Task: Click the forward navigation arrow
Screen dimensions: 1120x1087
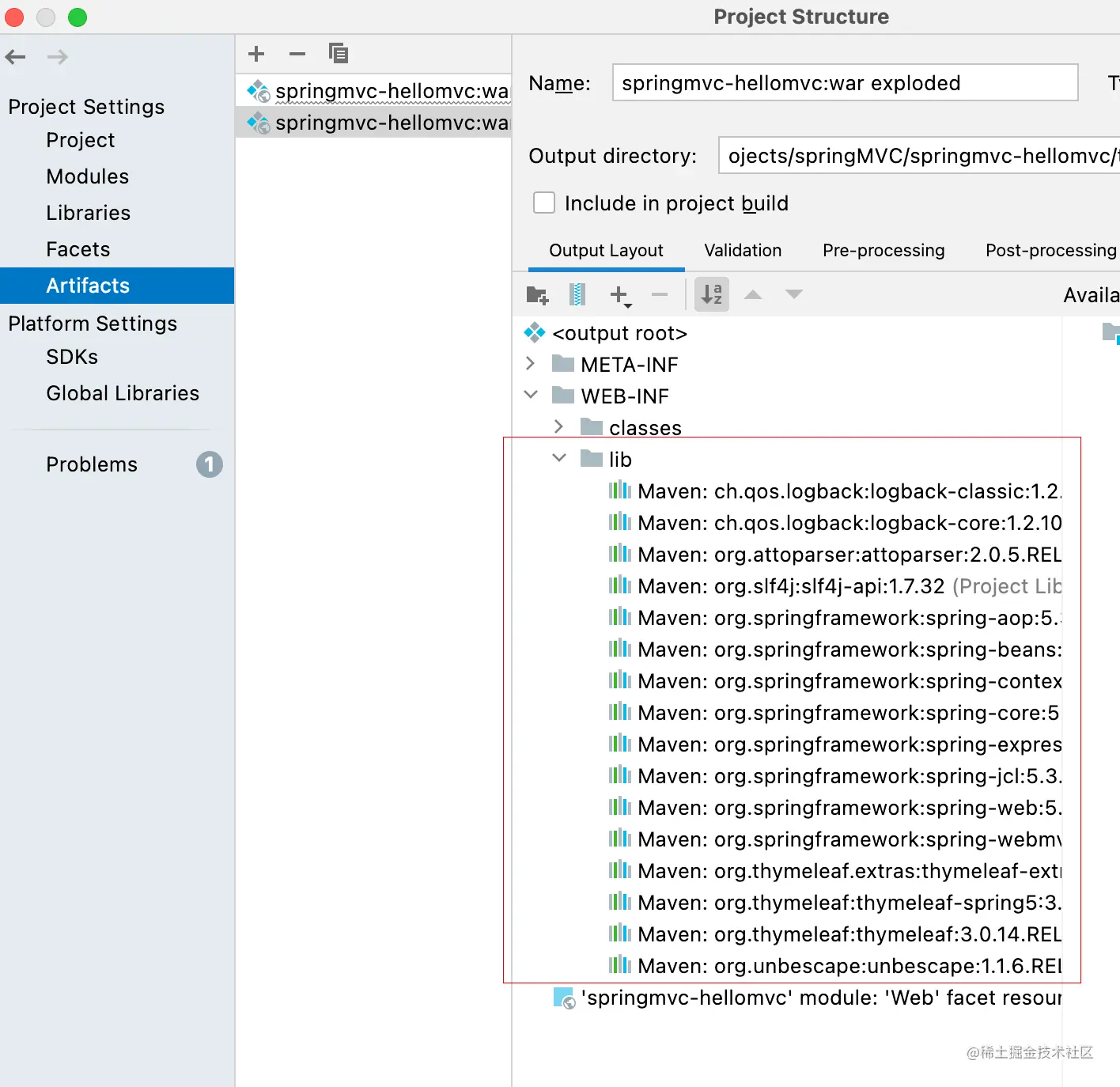Action: coord(58,57)
